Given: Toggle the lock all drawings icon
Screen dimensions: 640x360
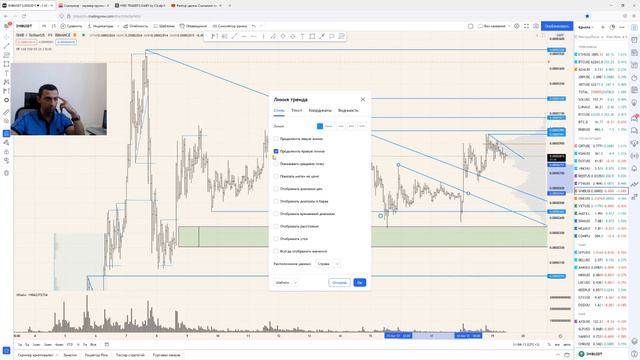Looking at the screenshot, I should pyautogui.click(x=6, y=152).
